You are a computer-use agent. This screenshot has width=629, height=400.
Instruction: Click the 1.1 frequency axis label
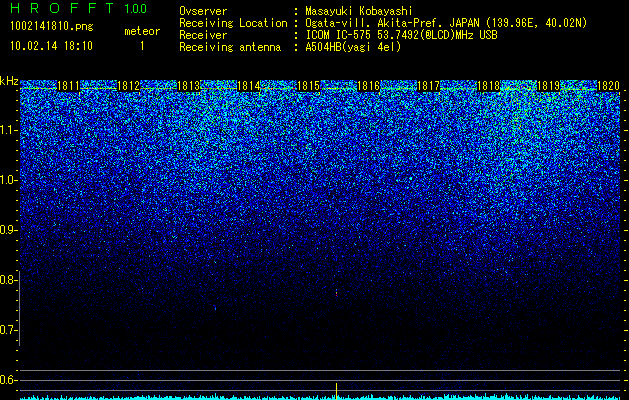(x=7, y=130)
